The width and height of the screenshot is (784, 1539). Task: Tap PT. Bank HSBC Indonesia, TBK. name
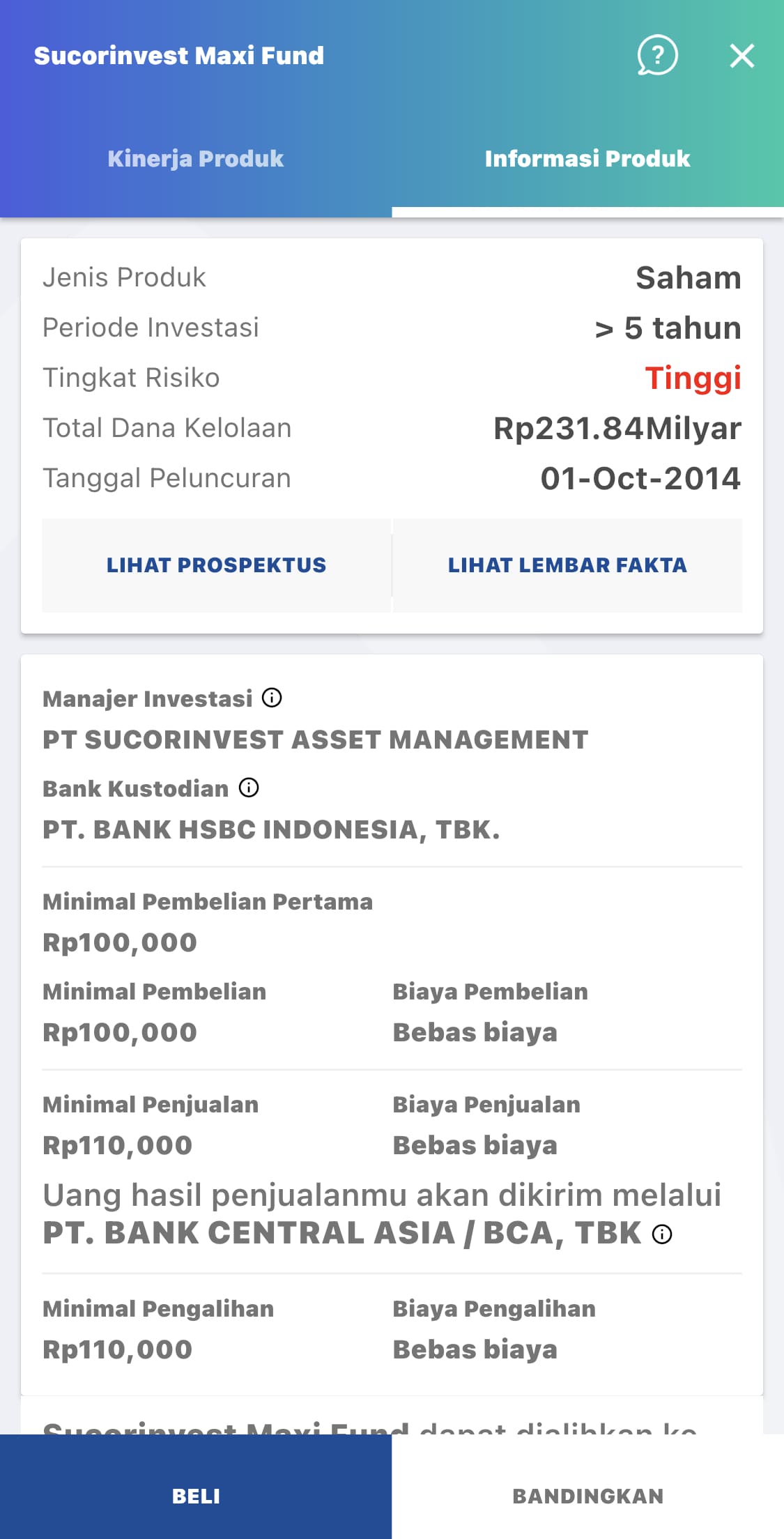[x=271, y=829]
